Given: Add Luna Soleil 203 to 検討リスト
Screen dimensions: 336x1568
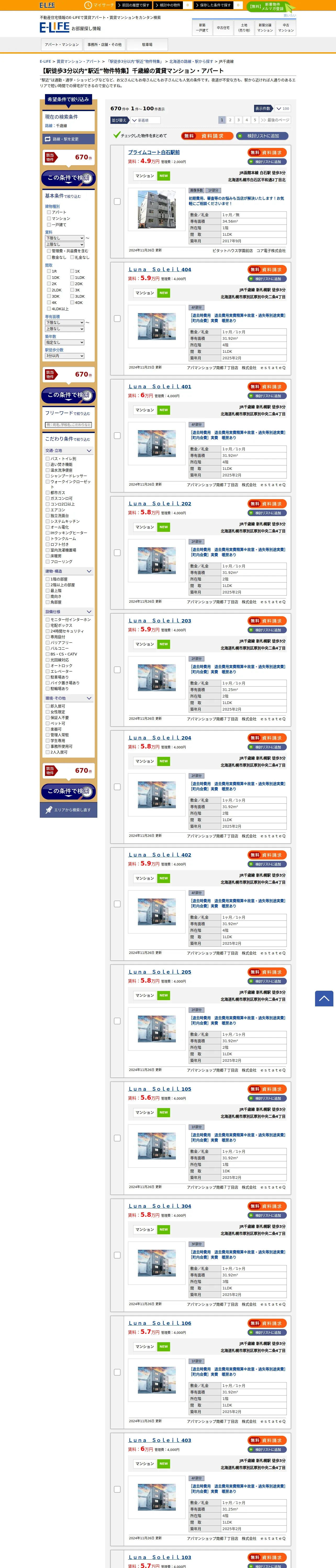Looking at the screenshot, I should (267, 630).
